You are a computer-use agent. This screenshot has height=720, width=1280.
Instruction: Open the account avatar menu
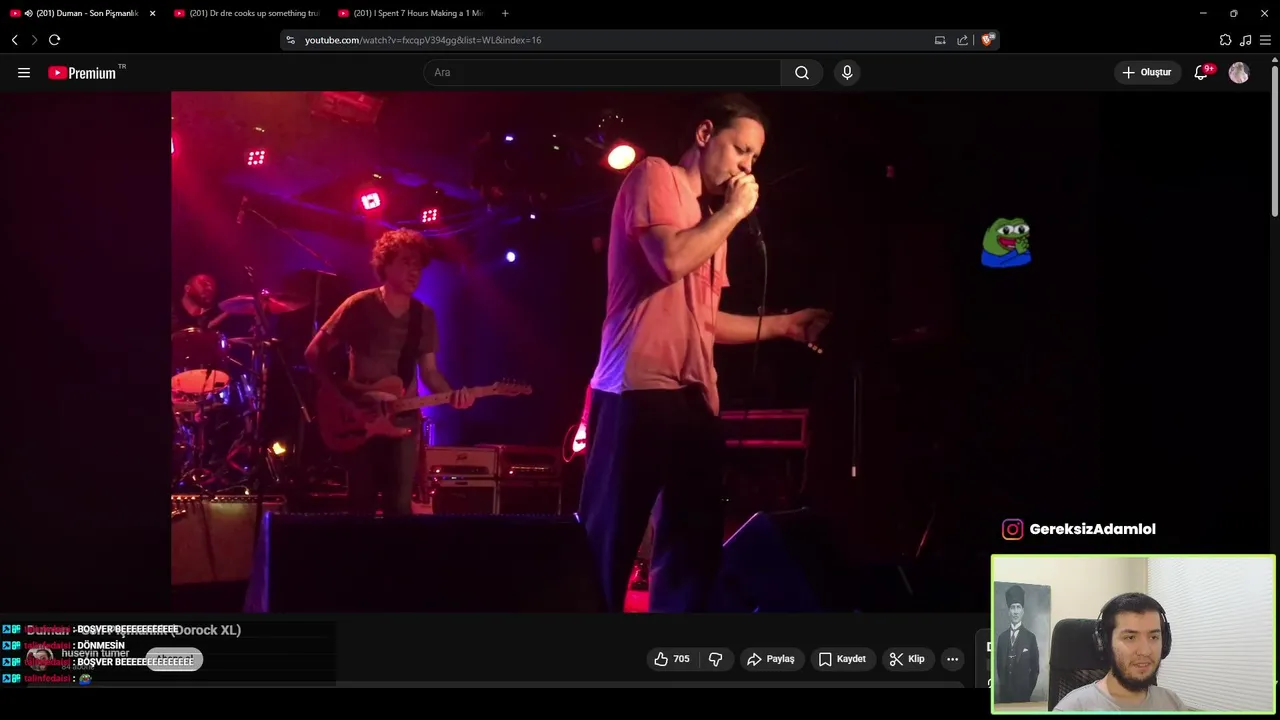(x=1239, y=73)
